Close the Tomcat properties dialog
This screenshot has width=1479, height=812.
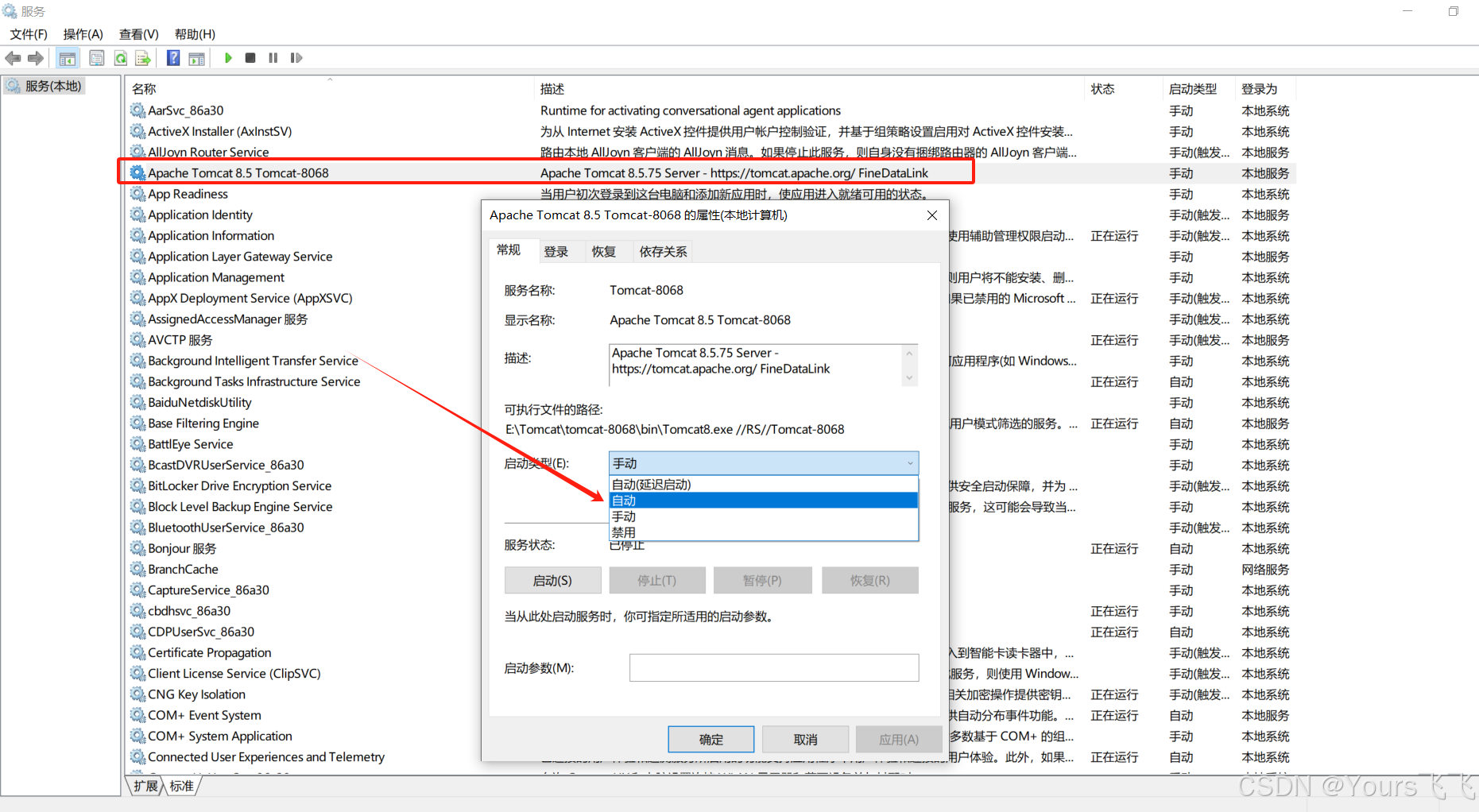(932, 215)
